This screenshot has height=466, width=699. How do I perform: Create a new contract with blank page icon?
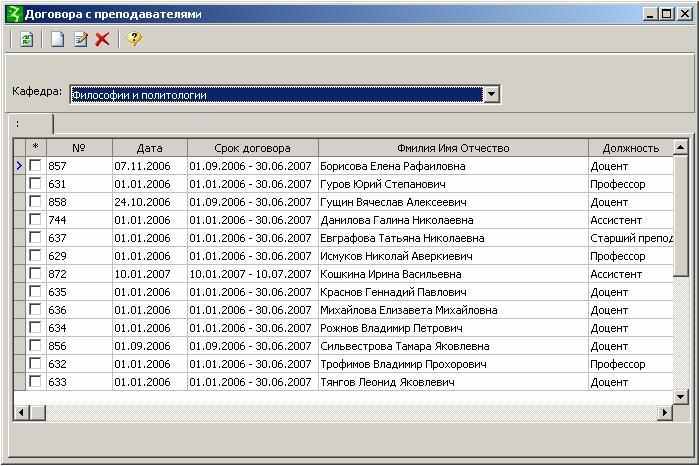pyautogui.click(x=57, y=40)
